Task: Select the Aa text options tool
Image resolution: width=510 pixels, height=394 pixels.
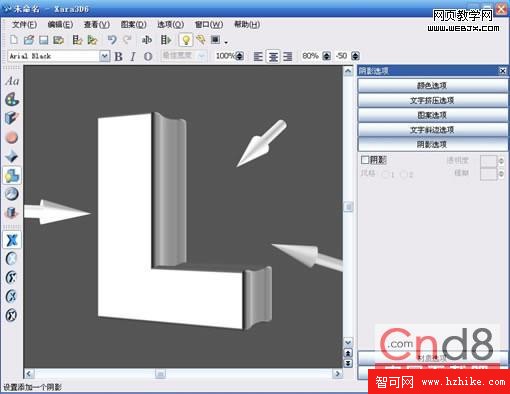Action: point(12,81)
